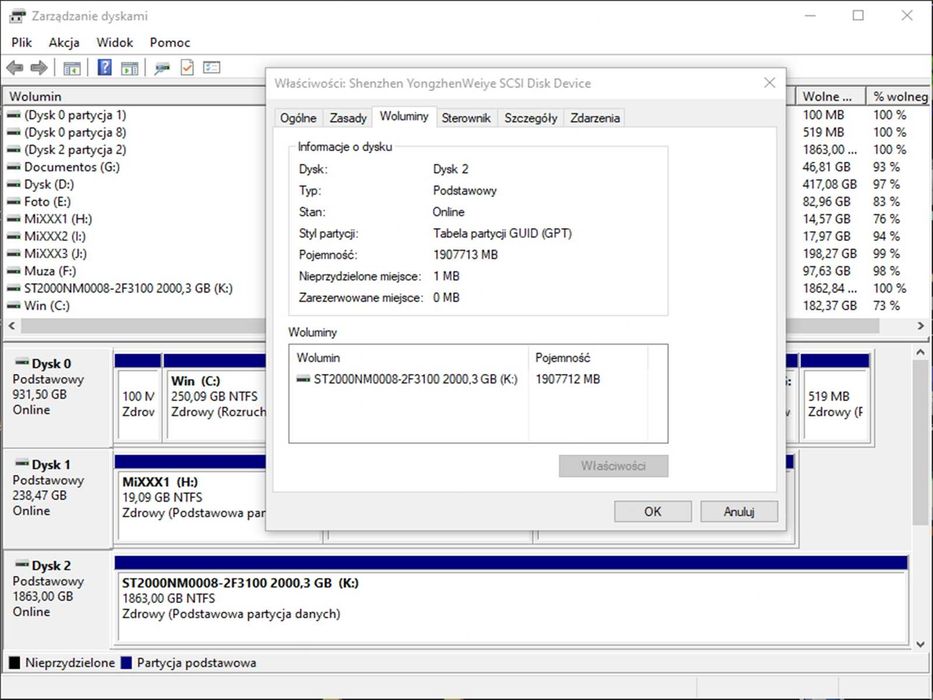Screen dimensions: 933x700
Task: Click the 1907713 MB capacity value
Action: [465, 255]
